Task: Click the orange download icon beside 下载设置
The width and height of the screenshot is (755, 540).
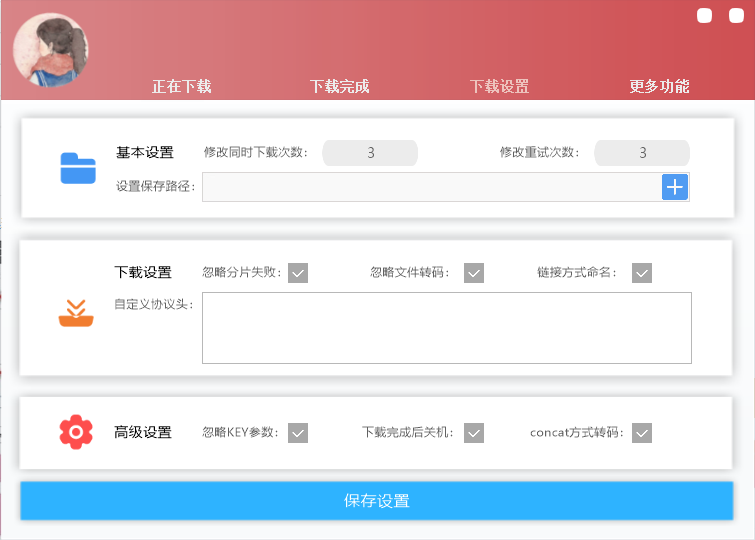Action: point(76,313)
